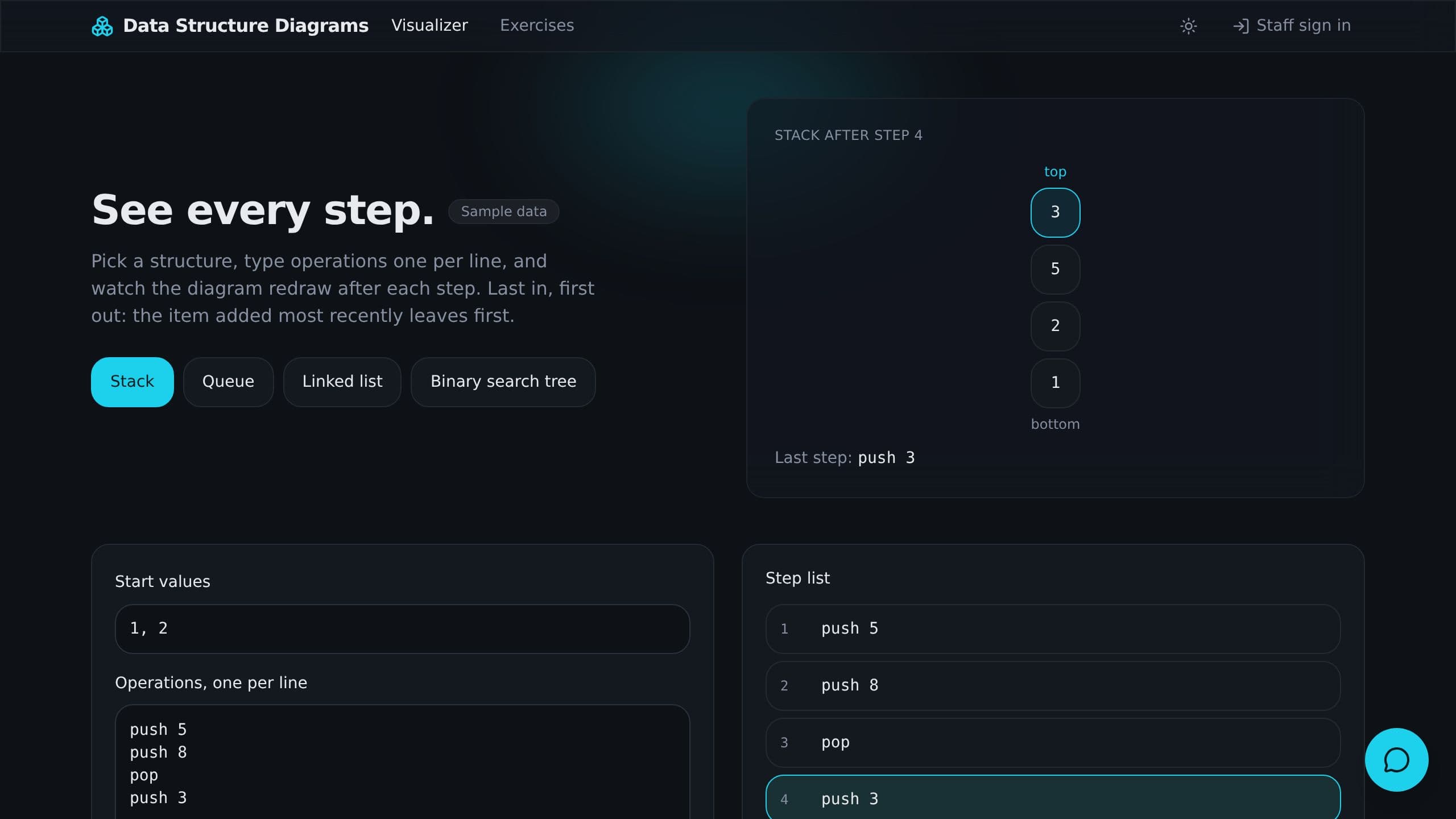Click bottom stack node 1
The width and height of the screenshot is (1456, 819).
(1055, 383)
